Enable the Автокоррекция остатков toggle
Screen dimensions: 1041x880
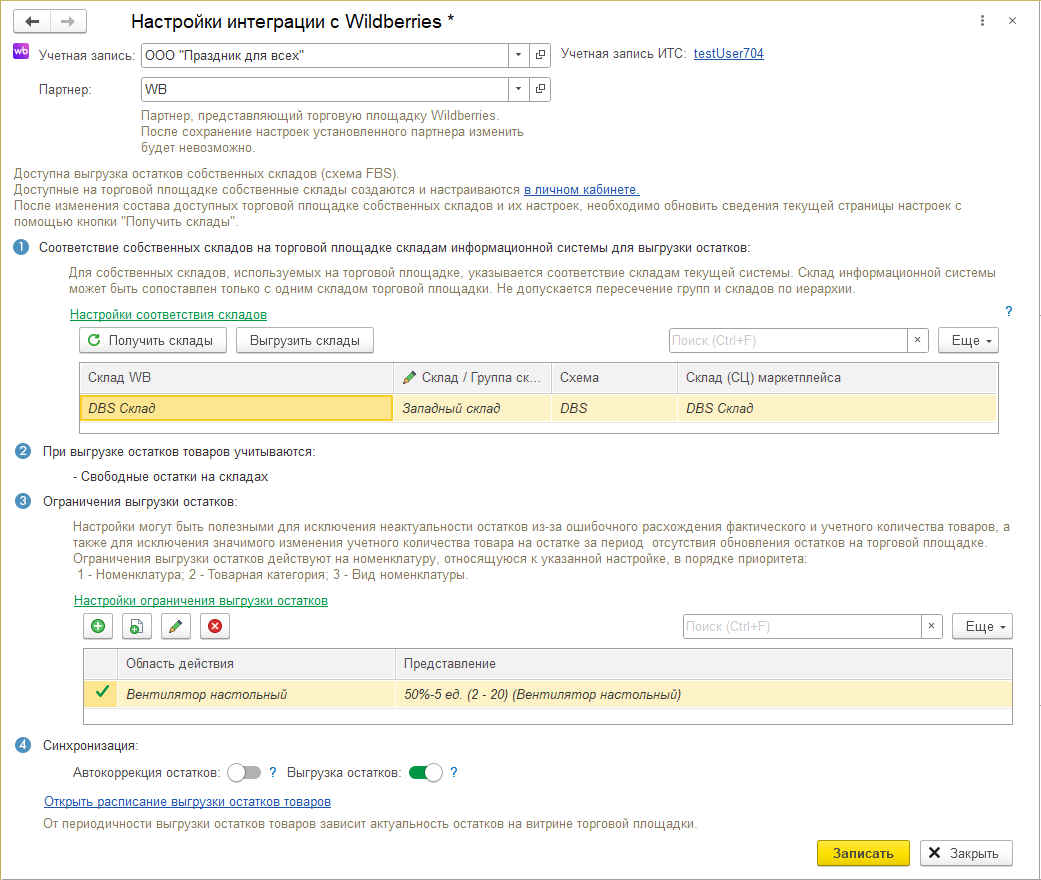pos(244,773)
